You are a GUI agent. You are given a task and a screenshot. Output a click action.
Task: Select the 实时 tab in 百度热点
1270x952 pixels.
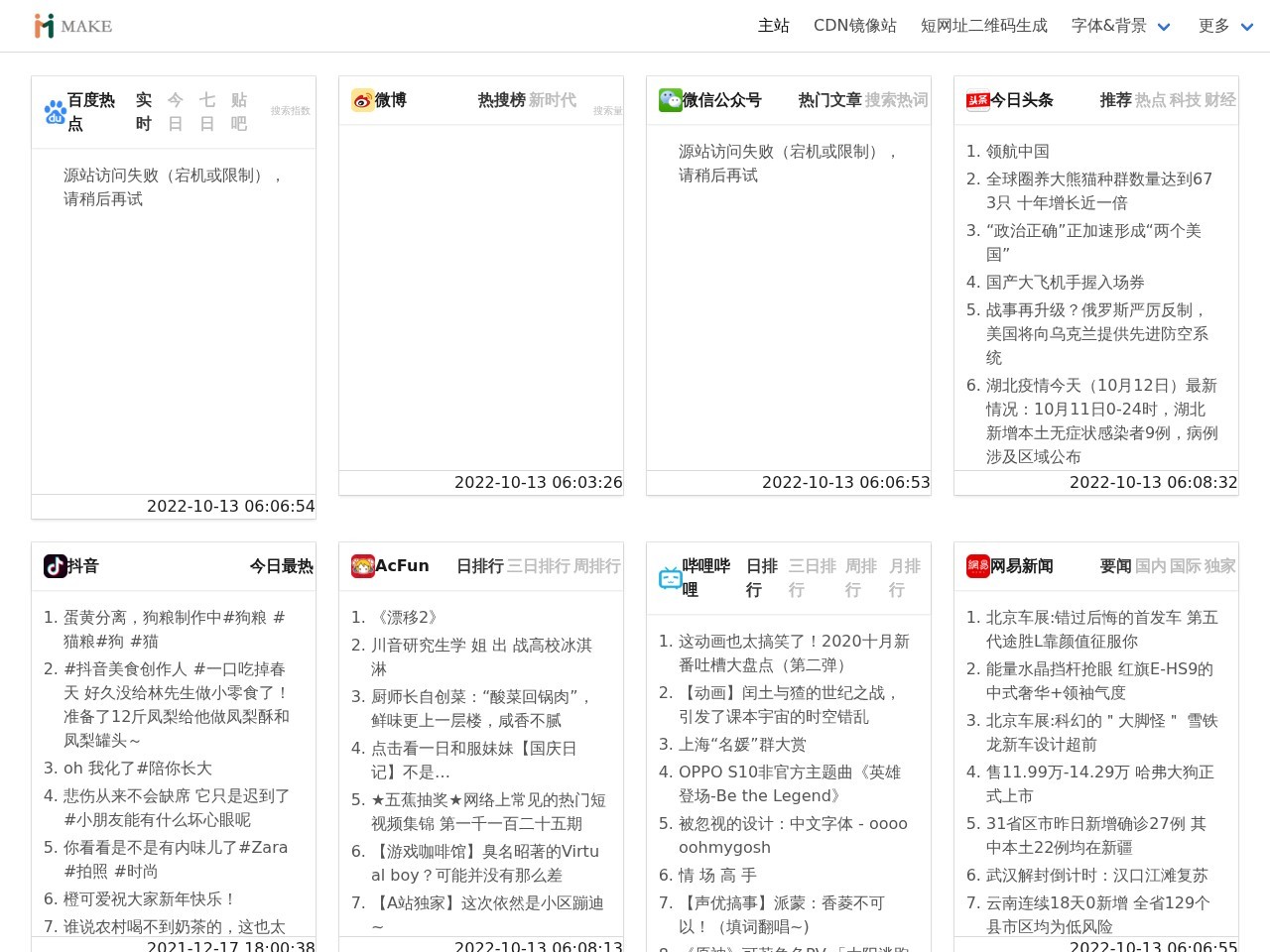pyautogui.click(x=144, y=112)
